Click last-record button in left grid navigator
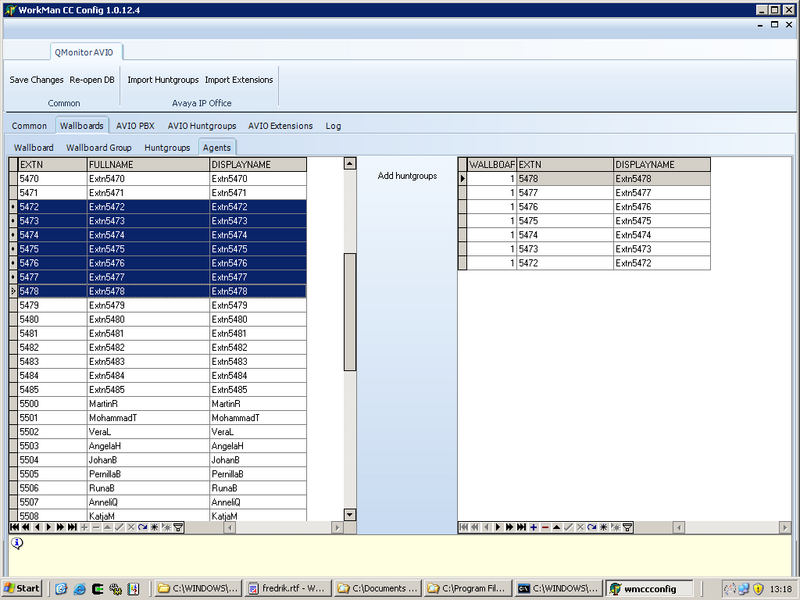 [72, 526]
